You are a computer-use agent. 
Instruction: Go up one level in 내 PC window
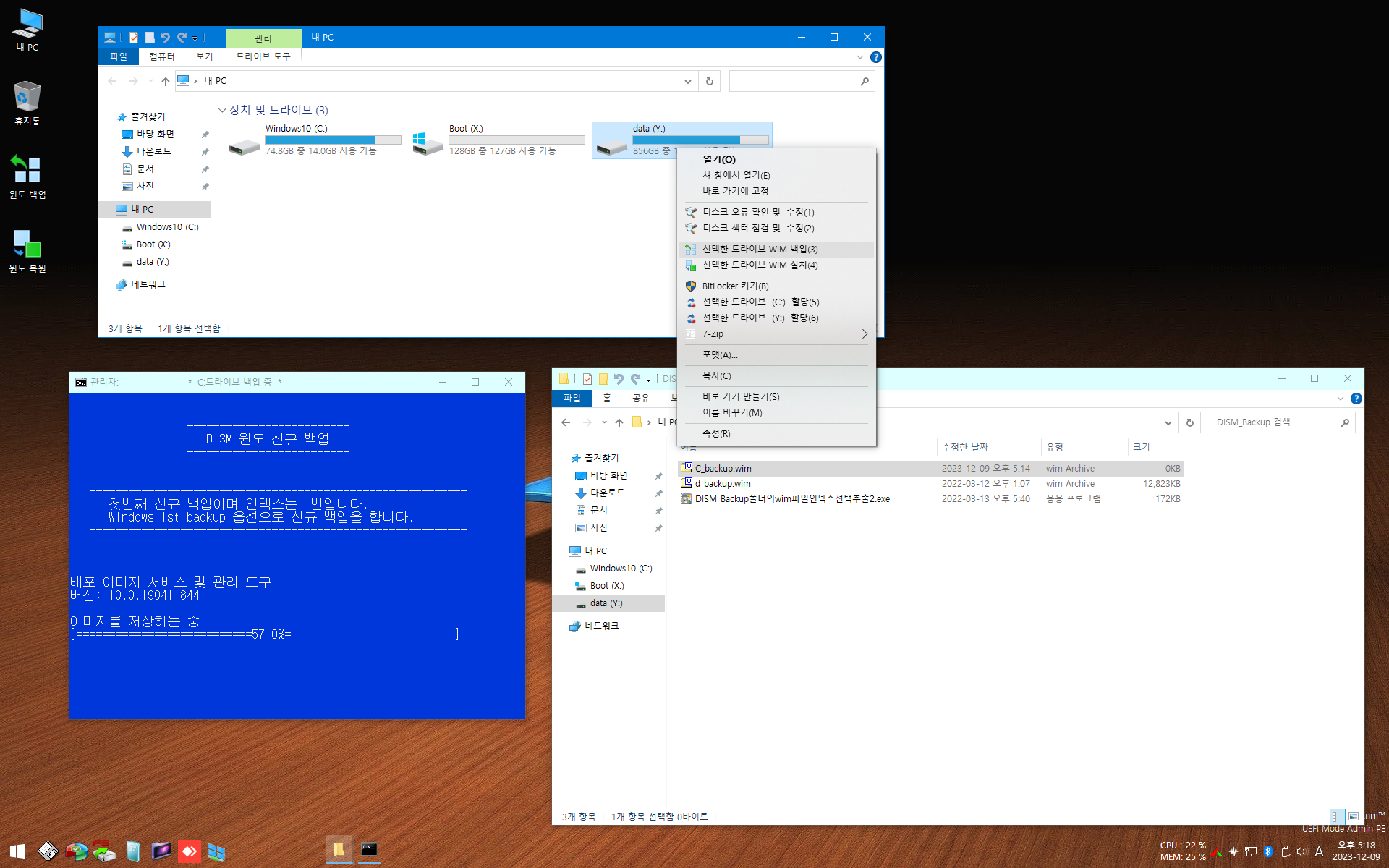coord(165,81)
